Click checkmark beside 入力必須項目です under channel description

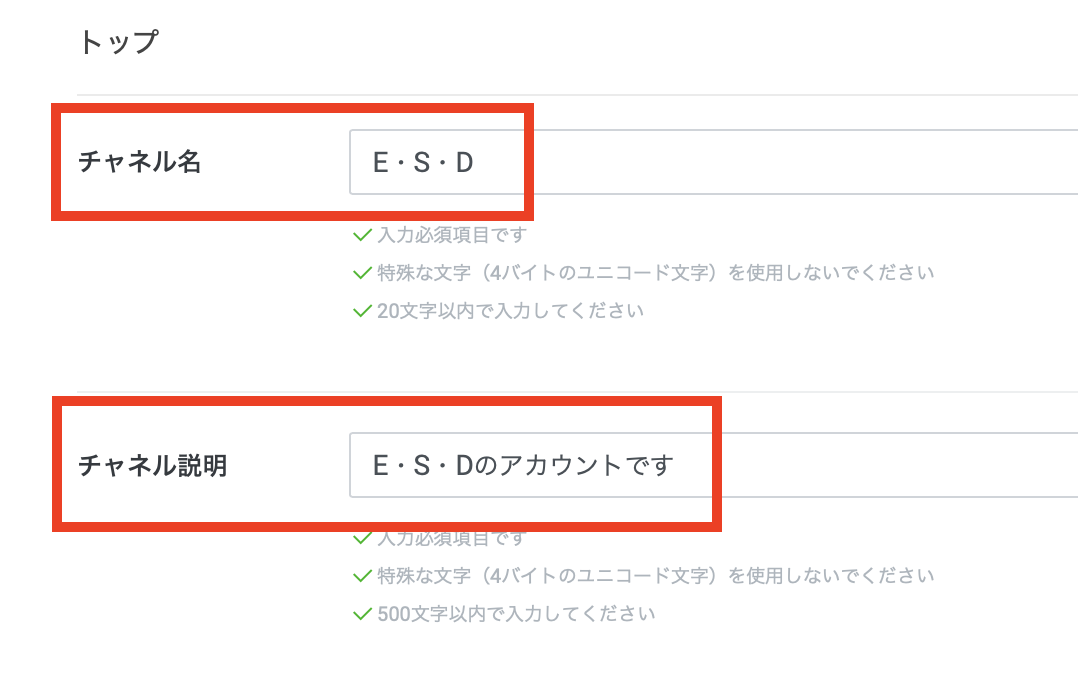[362, 539]
